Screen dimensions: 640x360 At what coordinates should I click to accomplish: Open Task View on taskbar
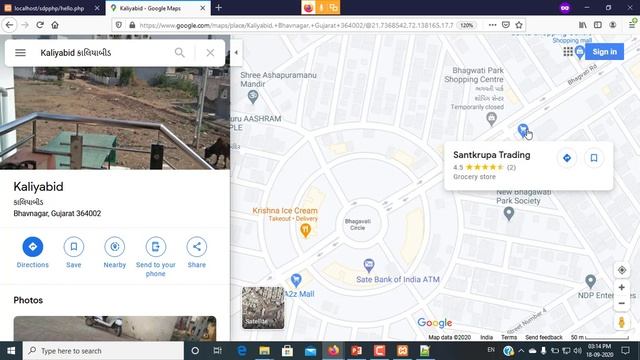tap(218, 351)
